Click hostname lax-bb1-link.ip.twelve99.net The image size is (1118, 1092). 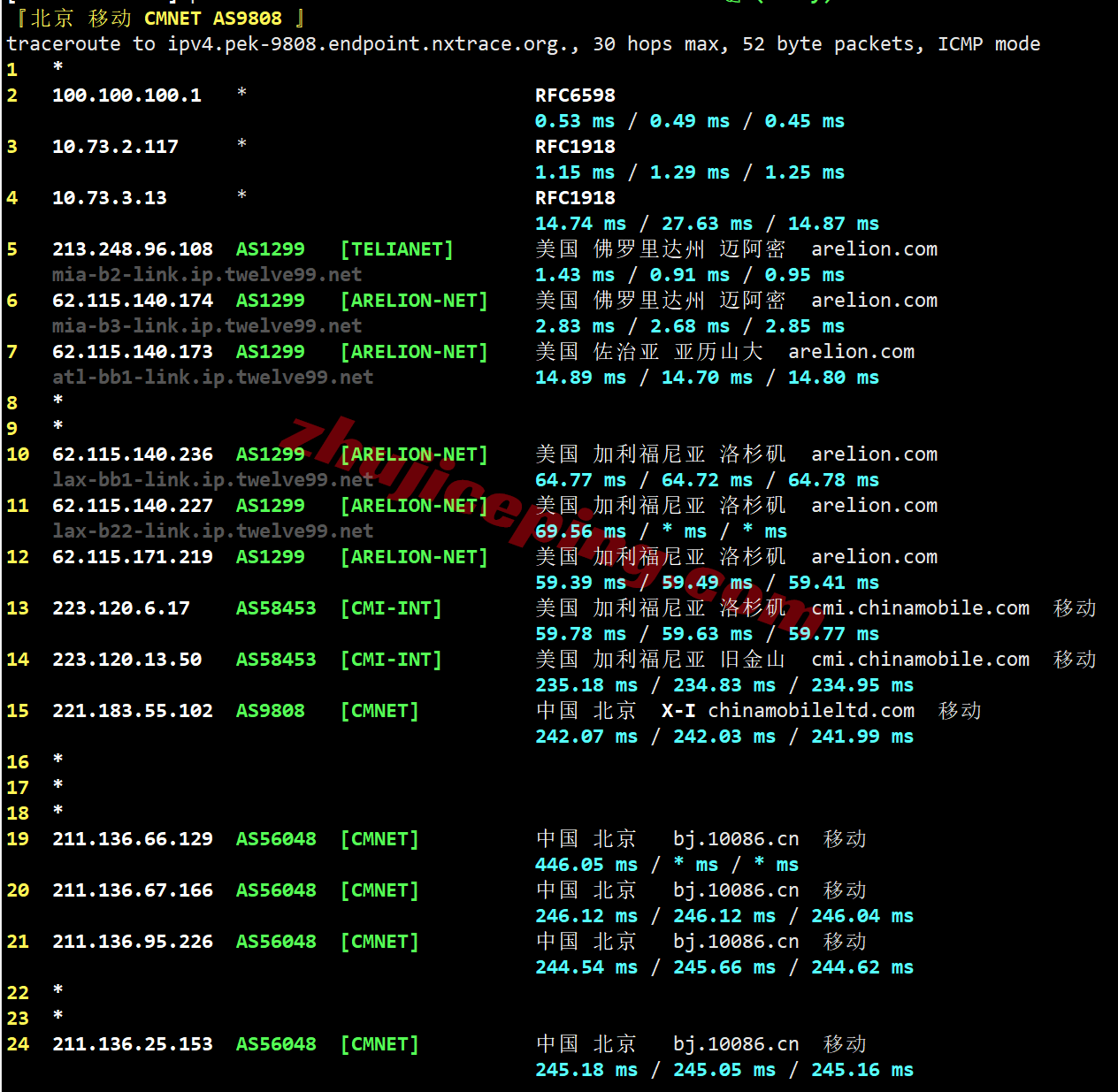pyautogui.click(x=213, y=480)
